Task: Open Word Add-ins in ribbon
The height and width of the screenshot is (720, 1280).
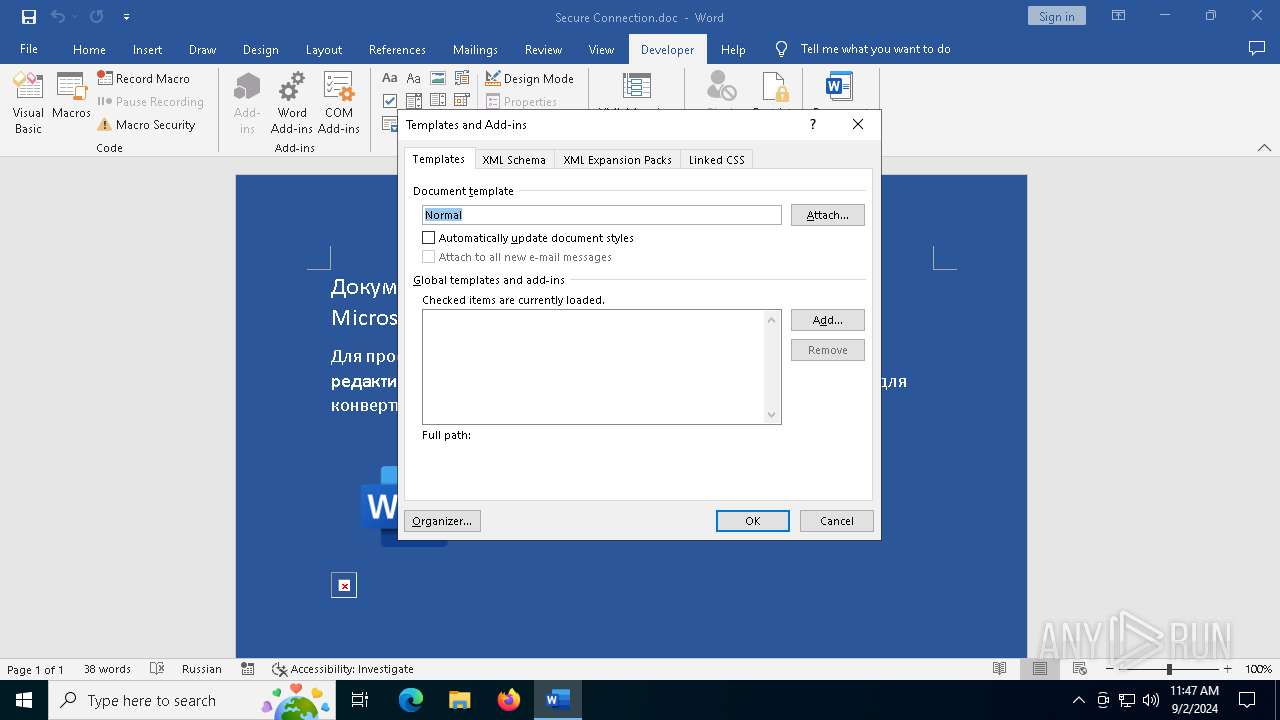Action: pyautogui.click(x=292, y=103)
